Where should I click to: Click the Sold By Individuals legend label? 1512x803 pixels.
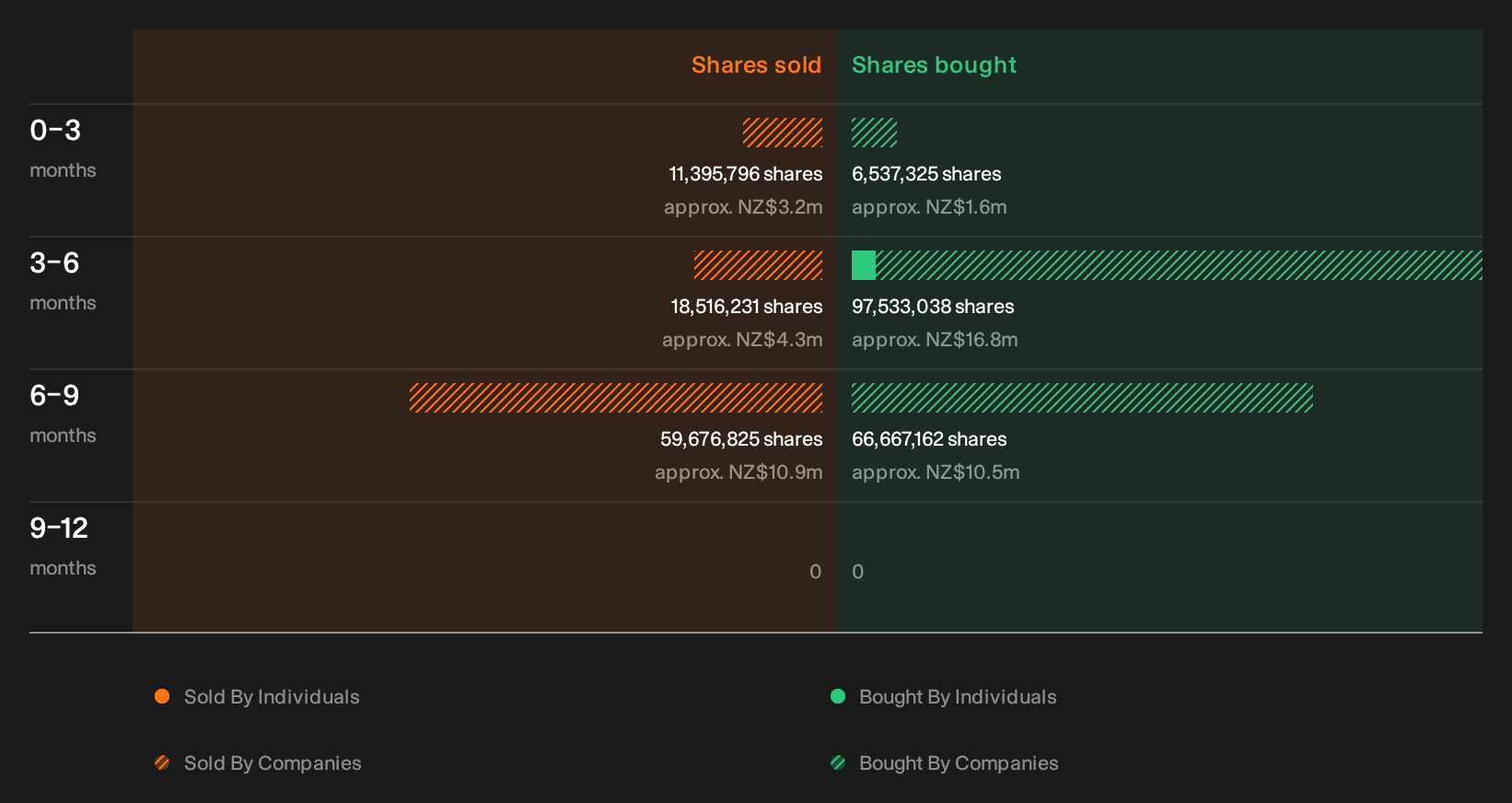click(272, 697)
